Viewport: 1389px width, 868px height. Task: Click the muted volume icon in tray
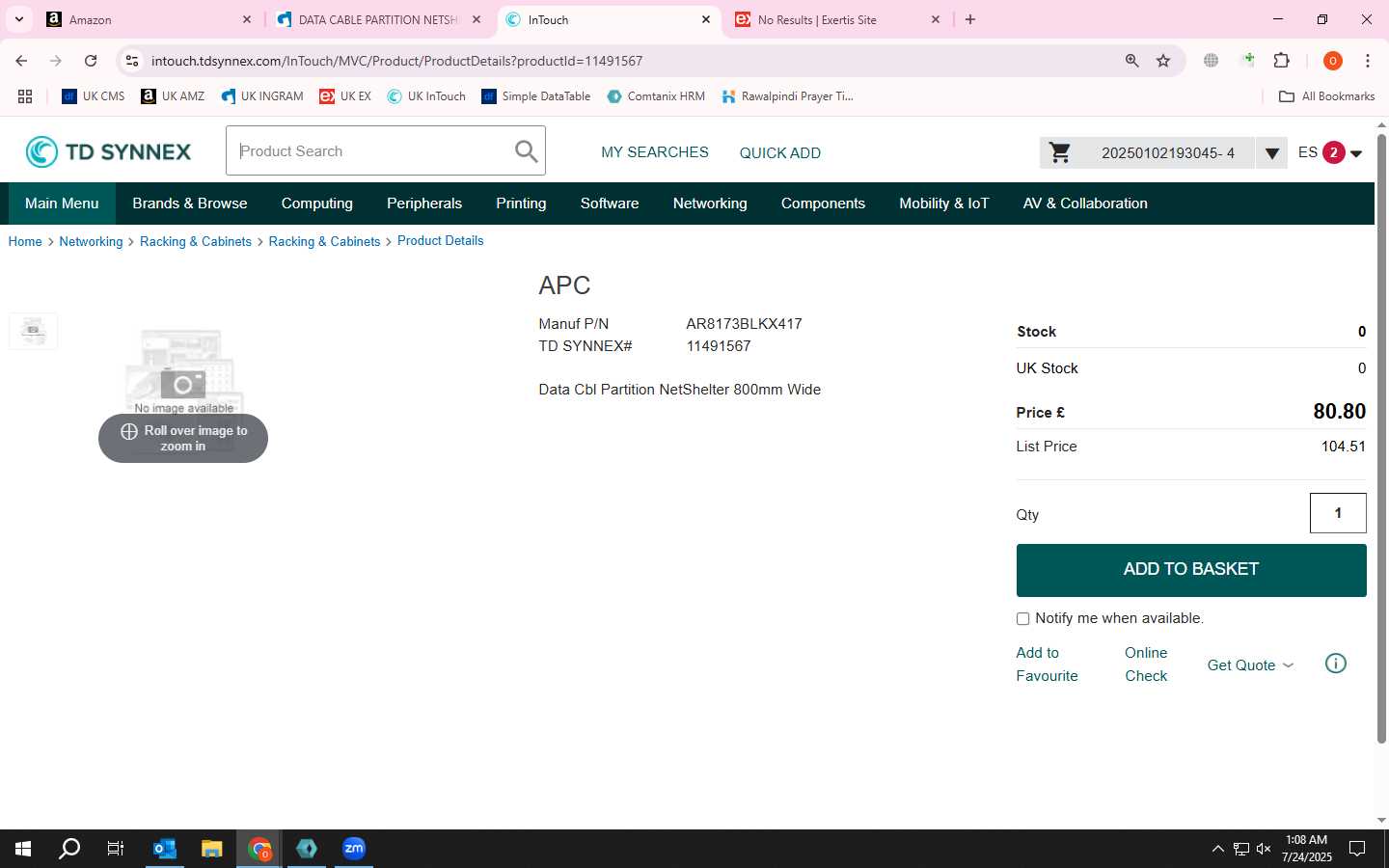(x=1264, y=849)
